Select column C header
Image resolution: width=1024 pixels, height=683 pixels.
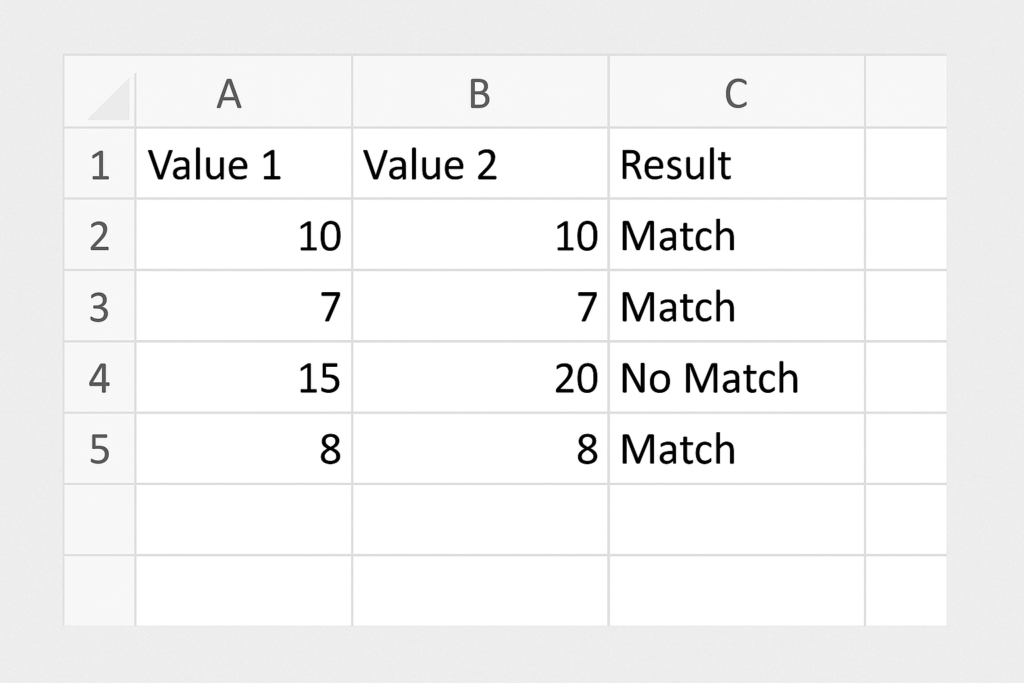pos(737,92)
